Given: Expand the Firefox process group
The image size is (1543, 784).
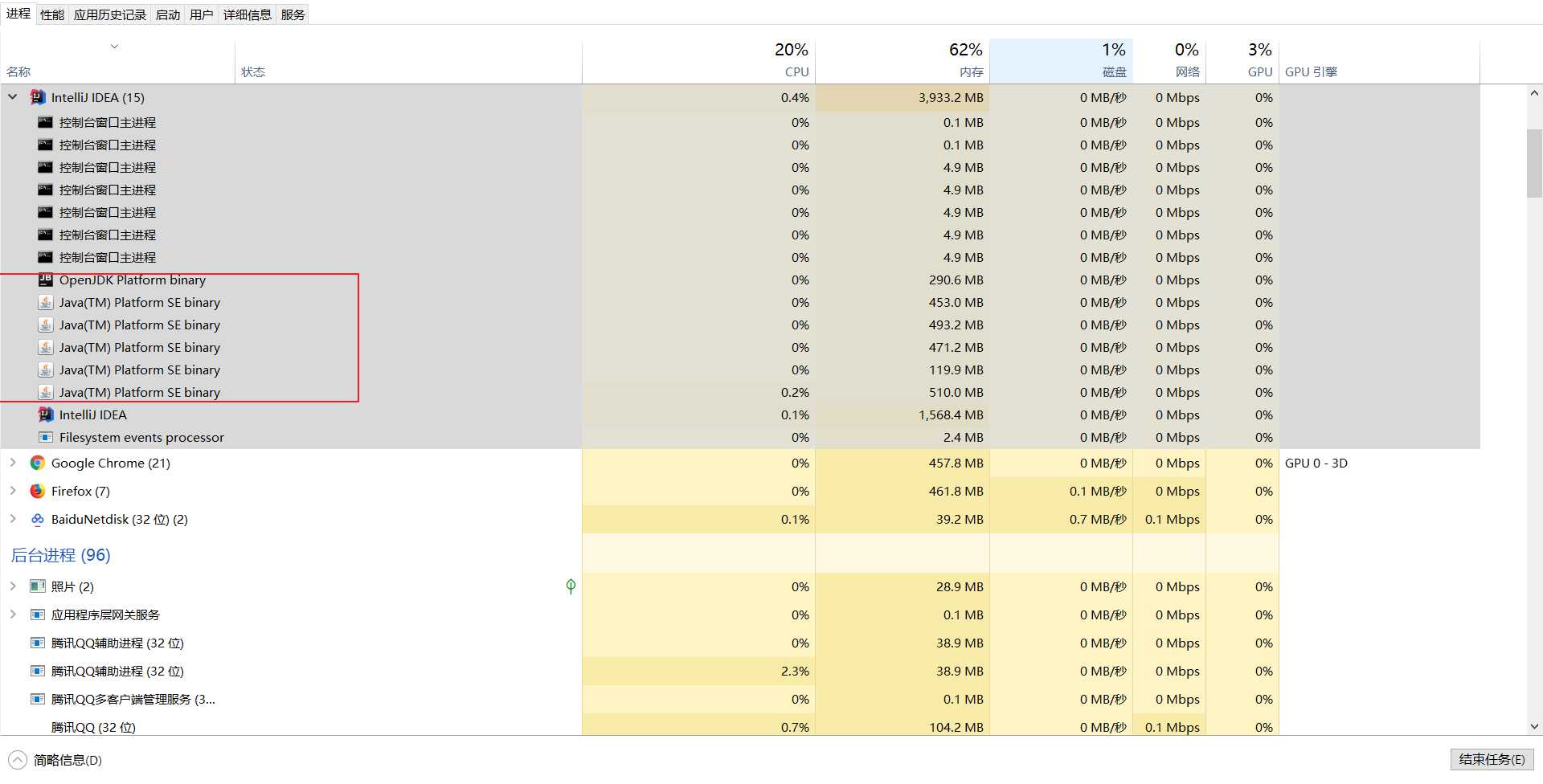Looking at the screenshot, I should [x=13, y=491].
